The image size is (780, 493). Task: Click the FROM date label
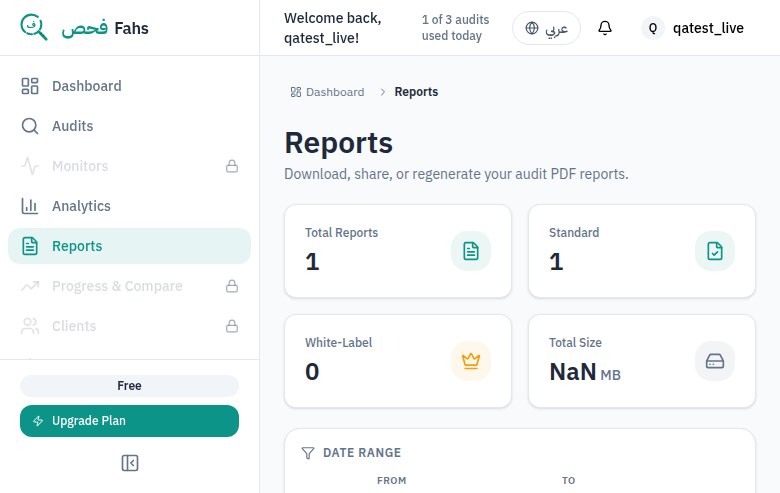click(391, 481)
